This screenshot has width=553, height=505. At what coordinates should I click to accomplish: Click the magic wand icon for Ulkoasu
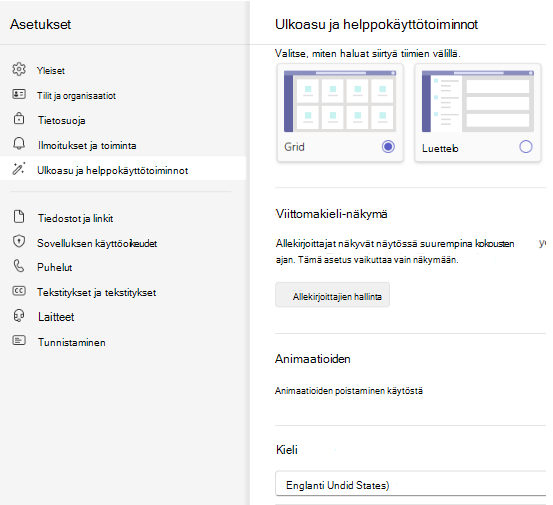[19, 169]
